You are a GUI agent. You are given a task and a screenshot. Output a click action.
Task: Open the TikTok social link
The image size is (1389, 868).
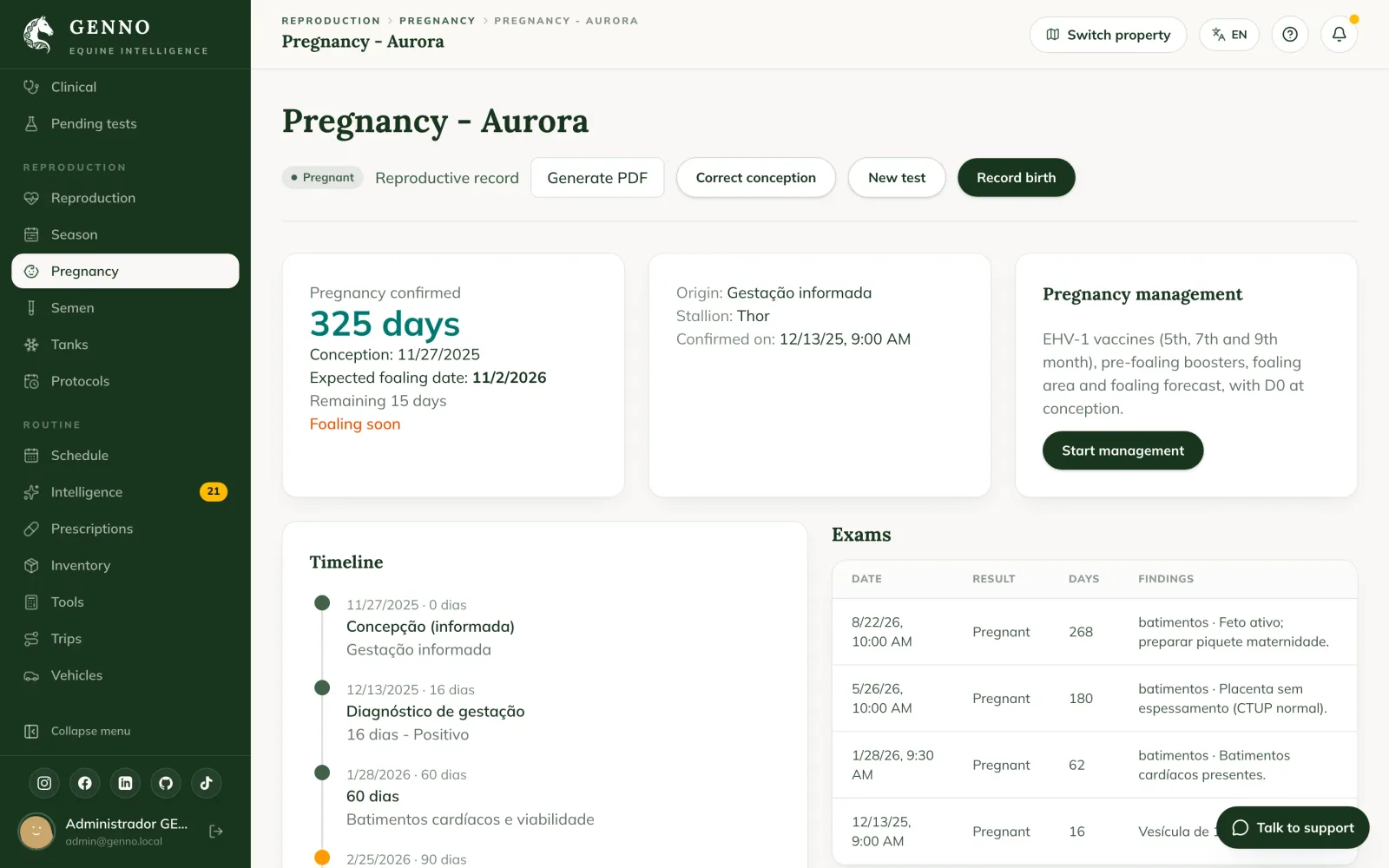click(x=206, y=783)
